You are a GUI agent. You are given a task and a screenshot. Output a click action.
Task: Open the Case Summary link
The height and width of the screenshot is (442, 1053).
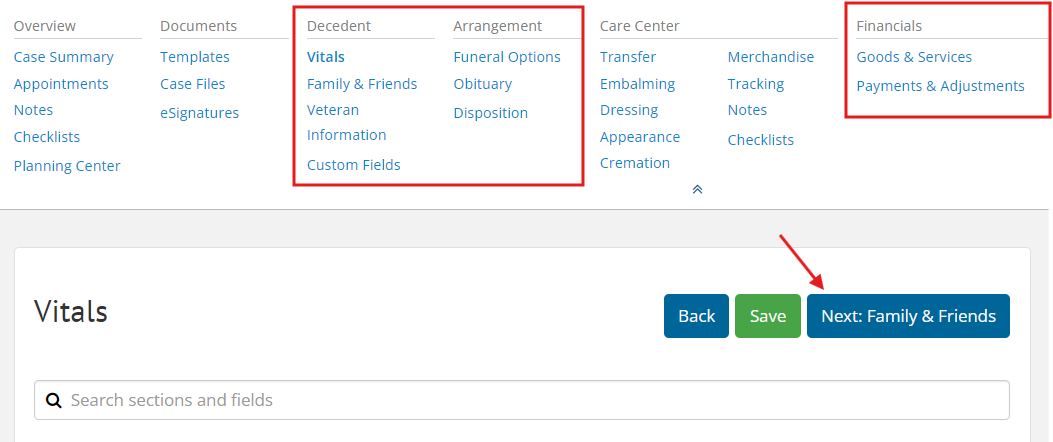(x=64, y=57)
